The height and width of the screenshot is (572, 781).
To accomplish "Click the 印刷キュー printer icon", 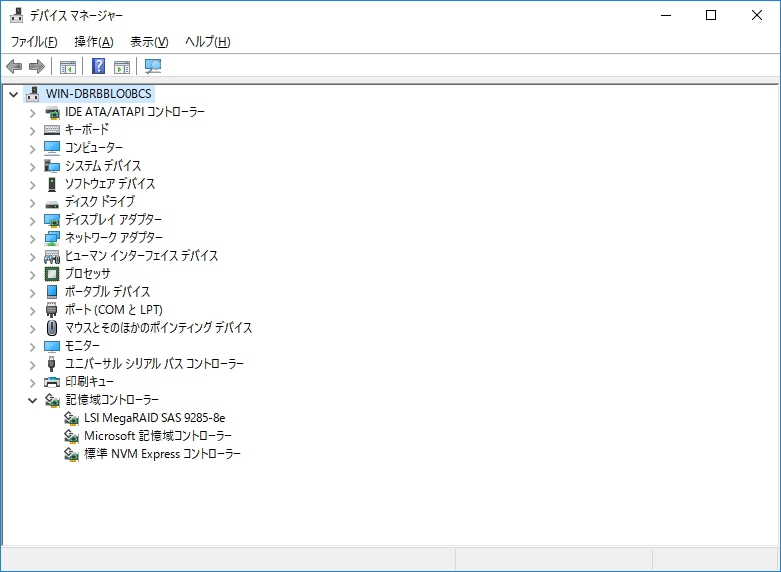I will (52, 382).
